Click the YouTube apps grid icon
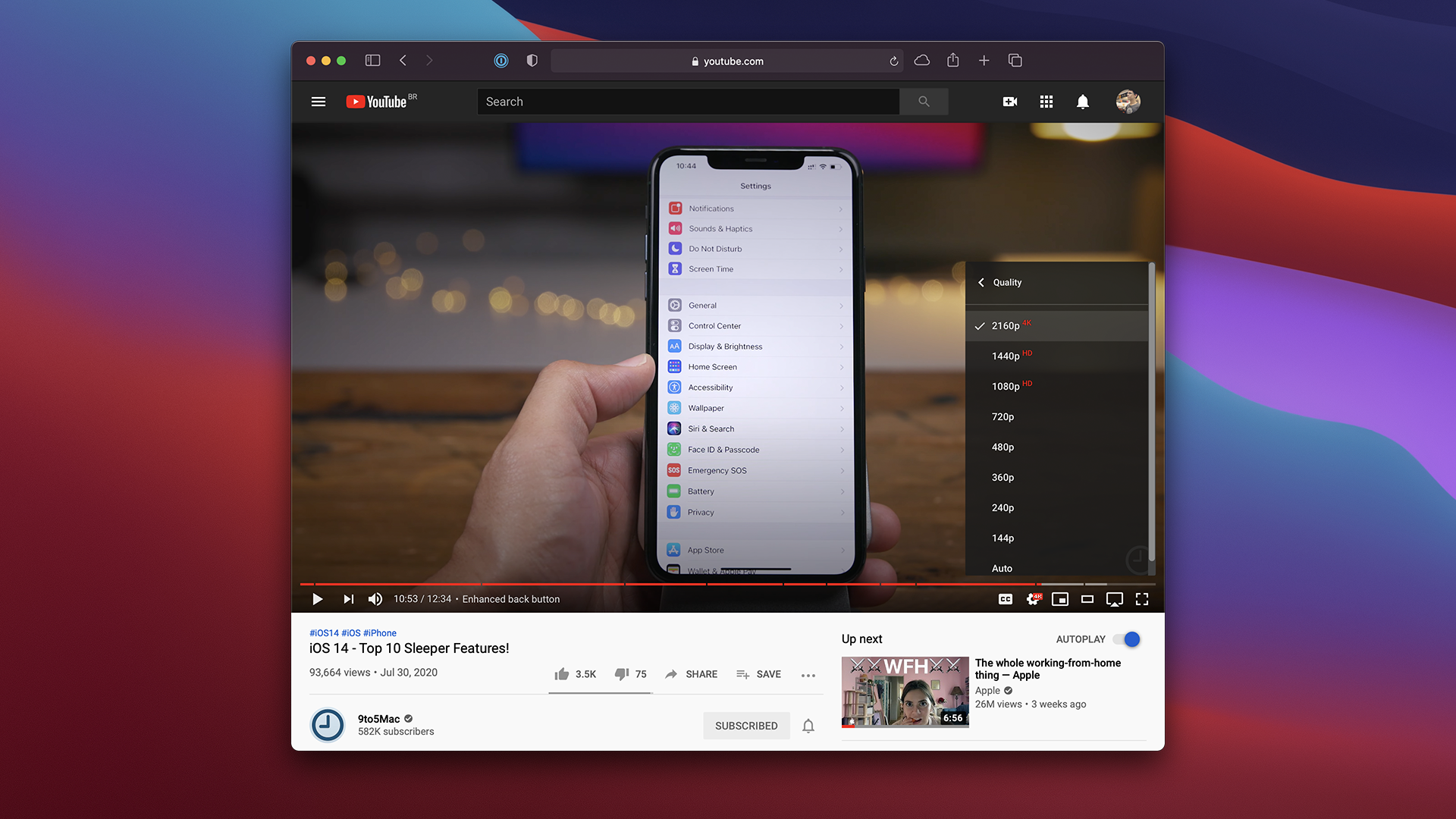Screen dimensions: 1456x819 pos(1047,100)
